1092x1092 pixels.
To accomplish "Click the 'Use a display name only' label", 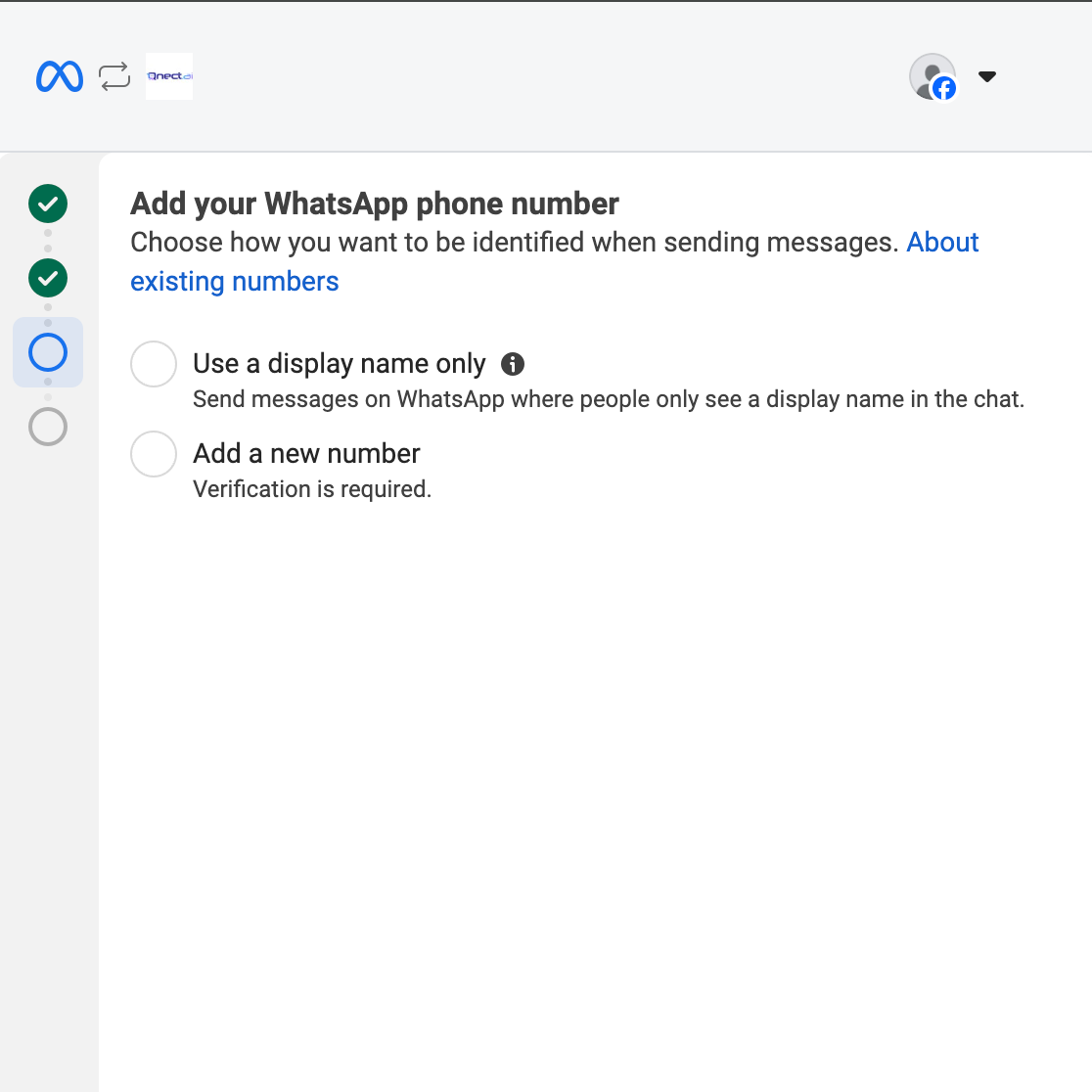I will tap(340, 364).
